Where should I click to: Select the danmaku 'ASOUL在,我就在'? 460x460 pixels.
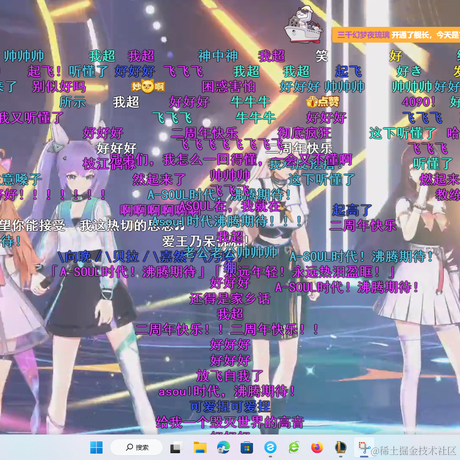[x=231, y=206]
